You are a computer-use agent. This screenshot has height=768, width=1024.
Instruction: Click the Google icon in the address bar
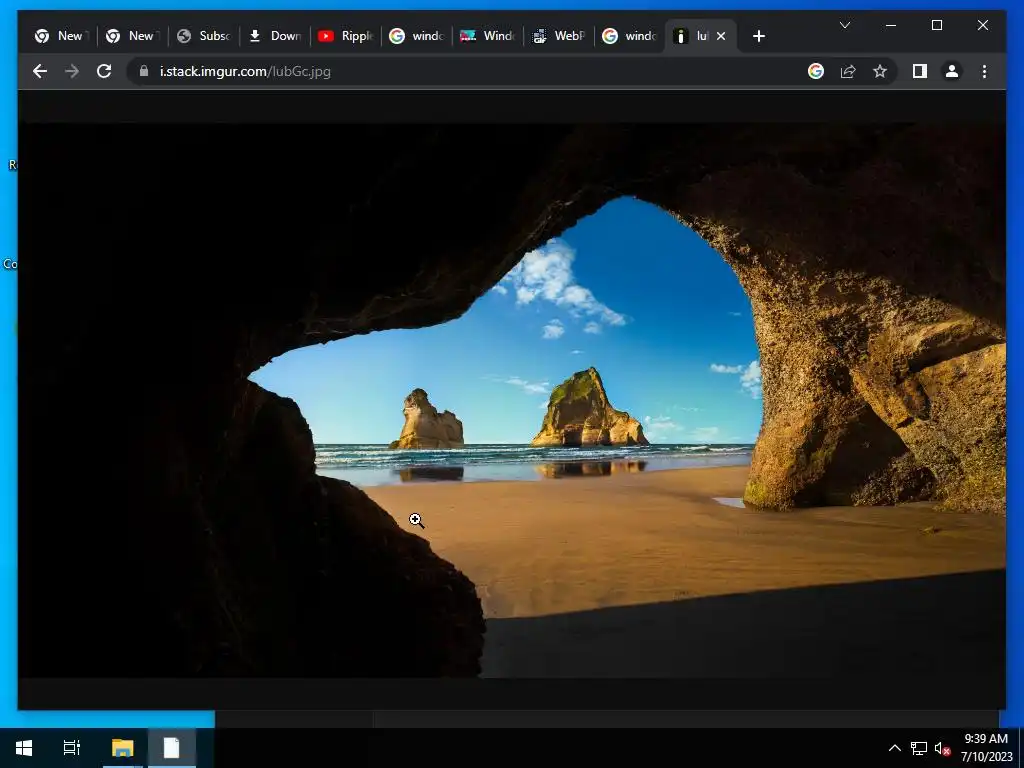816,71
